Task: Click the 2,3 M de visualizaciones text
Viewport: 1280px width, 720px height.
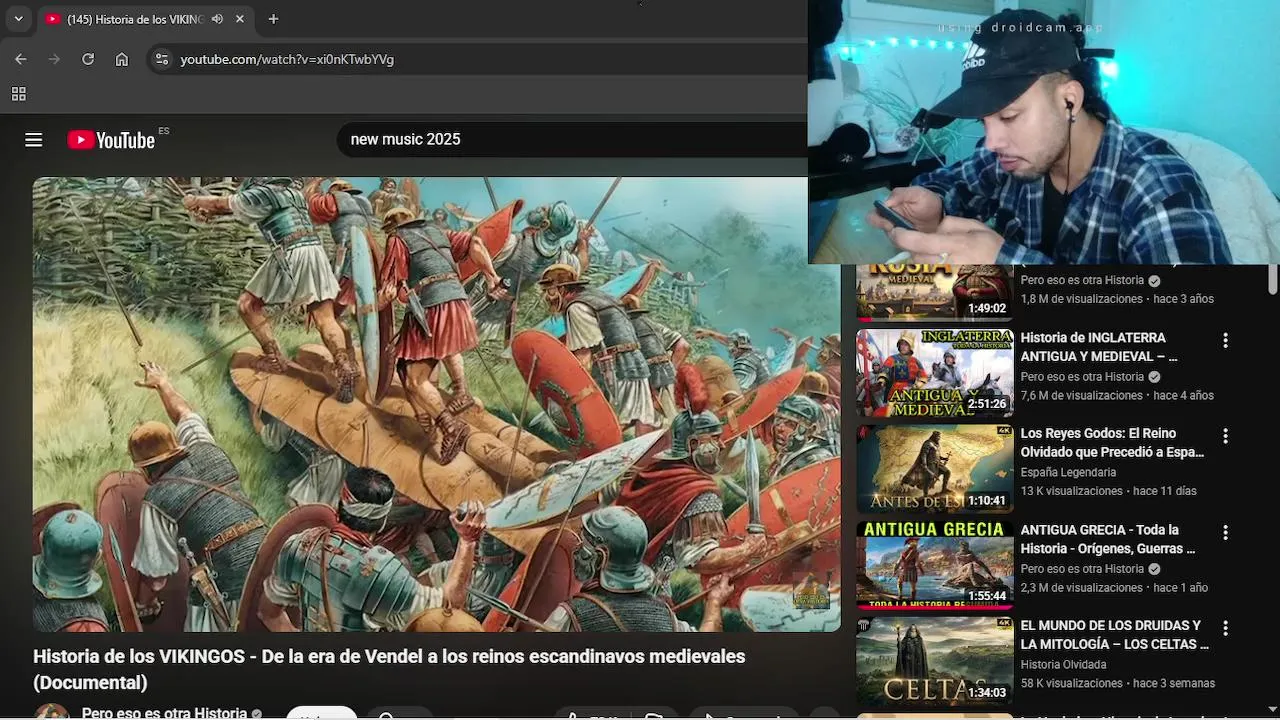Action: pos(1081,588)
